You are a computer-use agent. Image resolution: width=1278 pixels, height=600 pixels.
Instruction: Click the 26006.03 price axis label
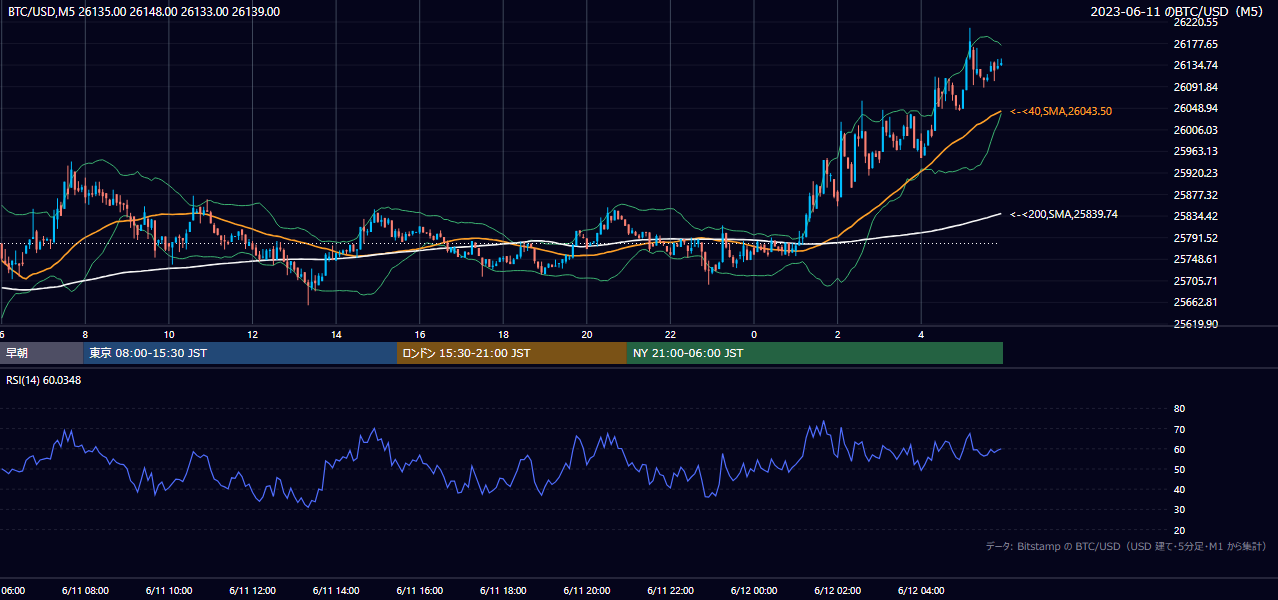1195,130
